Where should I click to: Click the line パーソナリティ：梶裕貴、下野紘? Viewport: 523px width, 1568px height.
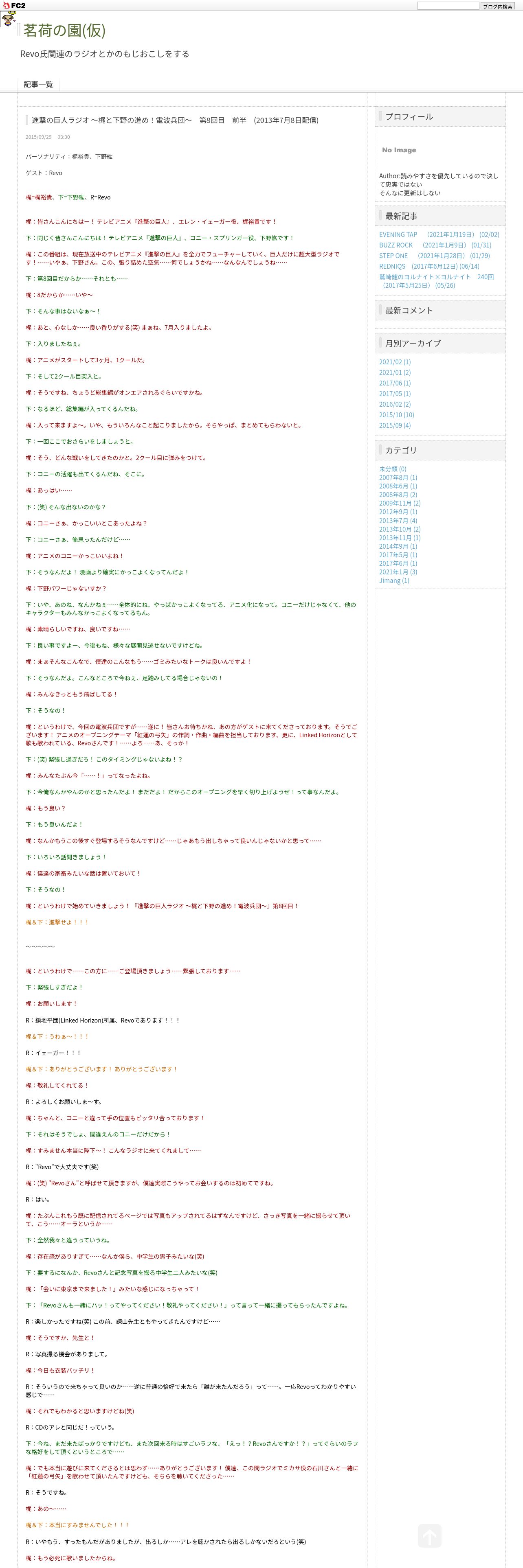point(69,156)
